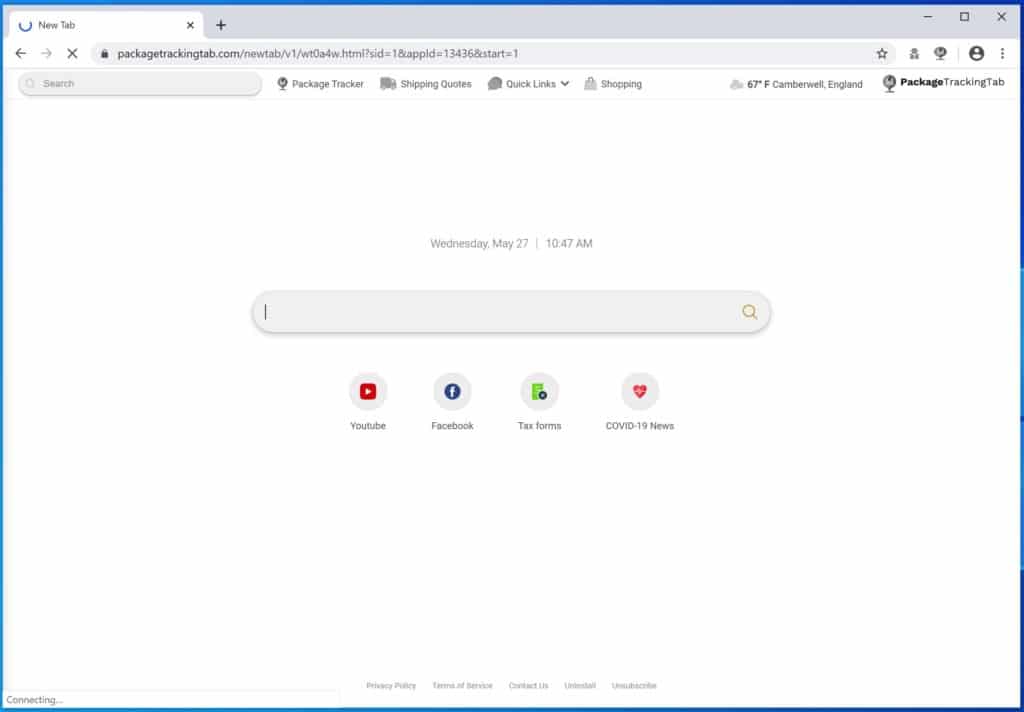Click the Tax forms shortcut icon
The width and height of the screenshot is (1024, 712).
click(x=539, y=391)
